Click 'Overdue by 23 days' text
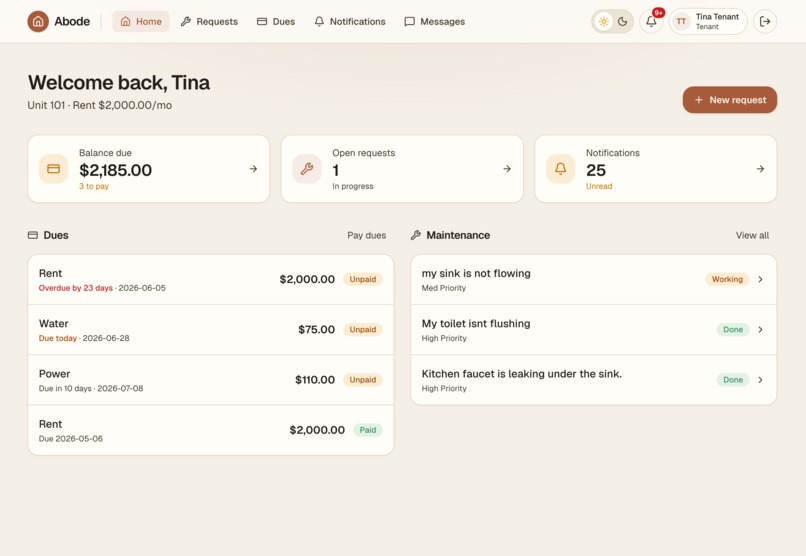The image size is (806, 556). pyautogui.click(x=76, y=288)
